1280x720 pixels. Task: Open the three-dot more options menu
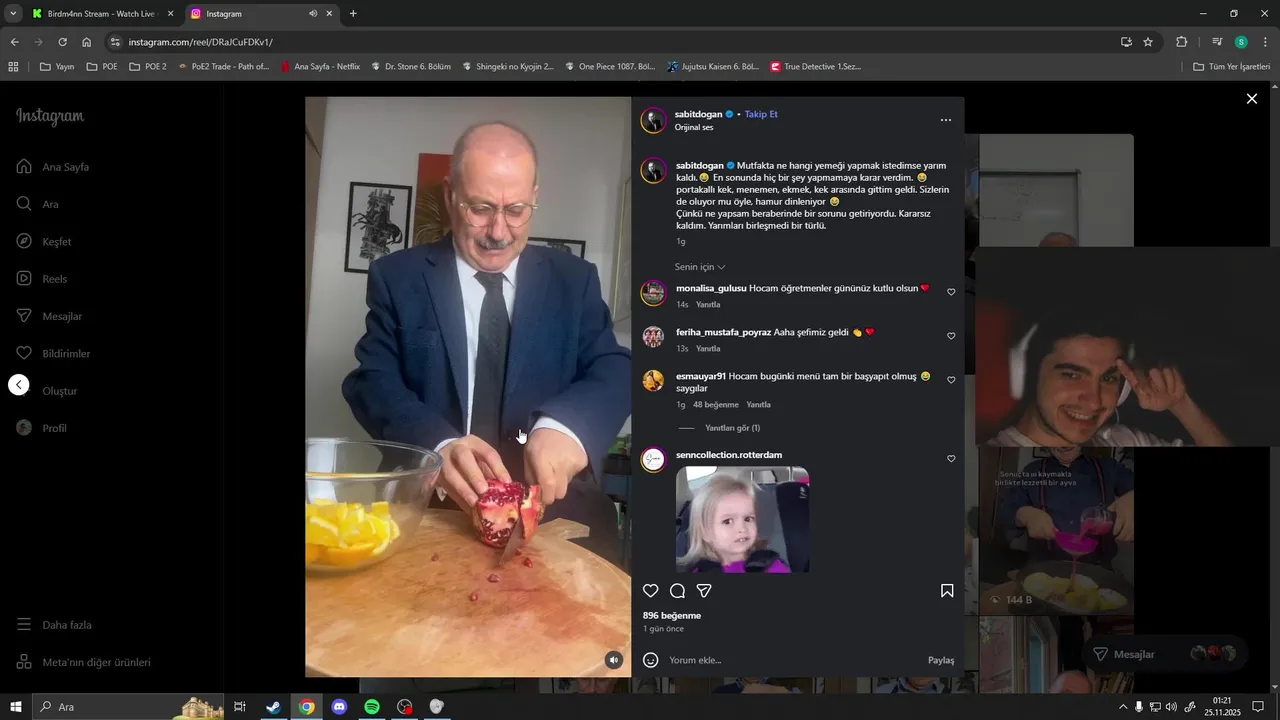(x=946, y=120)
